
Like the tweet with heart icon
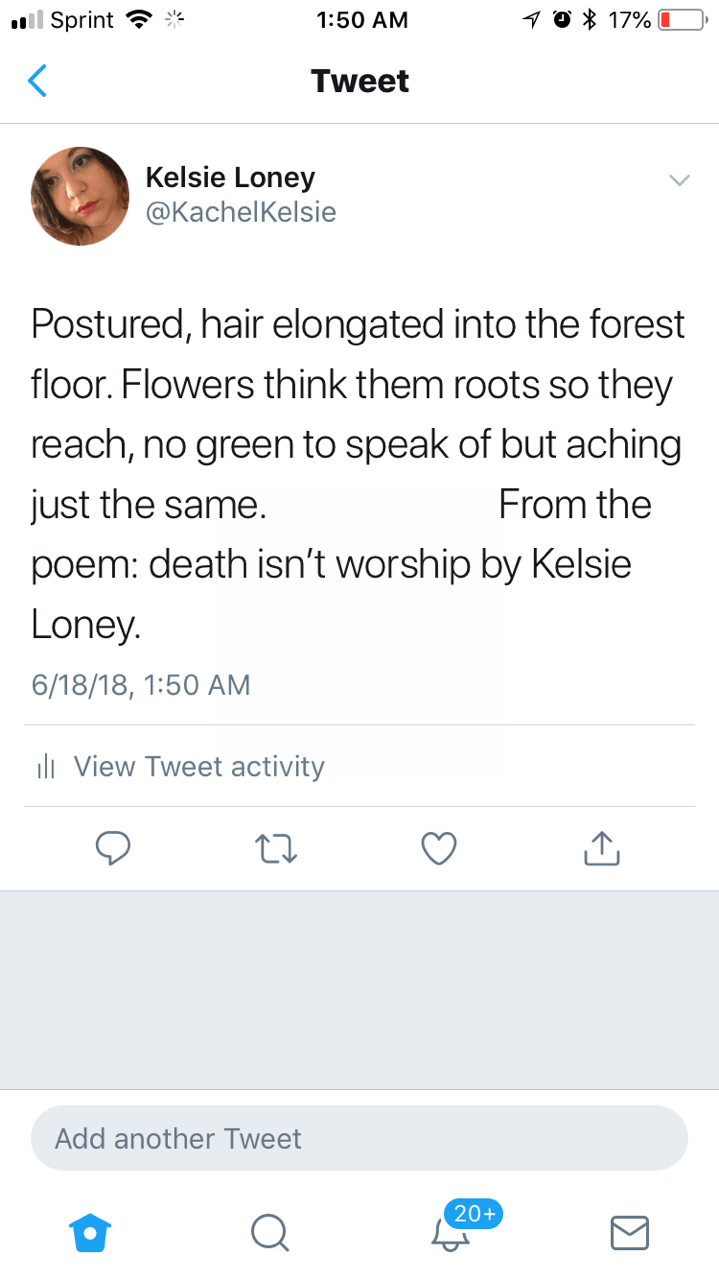point(439,849)
